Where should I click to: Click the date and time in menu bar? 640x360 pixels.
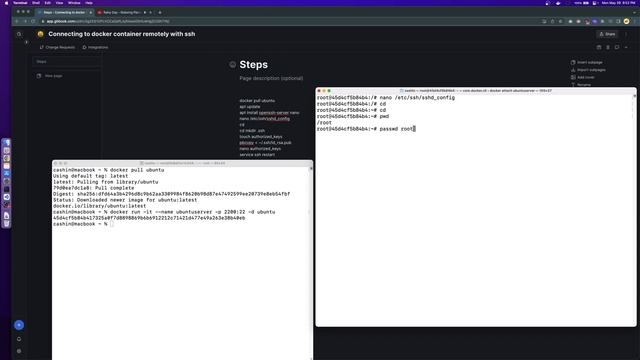click(x=618, y=3)
